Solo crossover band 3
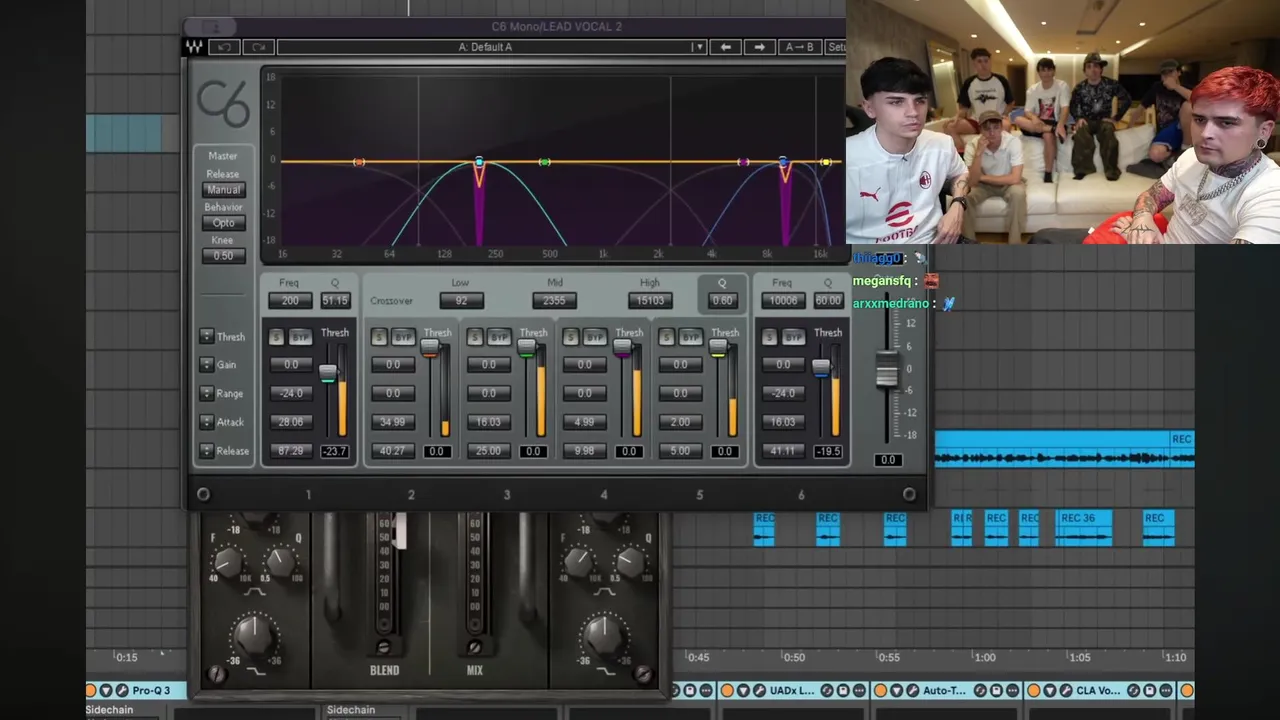Image resolution: width=1280 pixels, height=720 pixels. (475, 338)
